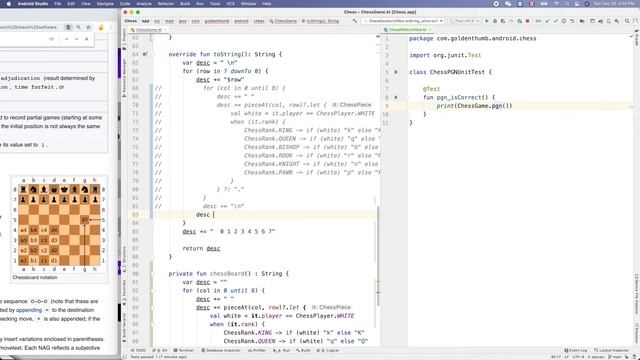Open the Profiler tool window

[257, 351]
